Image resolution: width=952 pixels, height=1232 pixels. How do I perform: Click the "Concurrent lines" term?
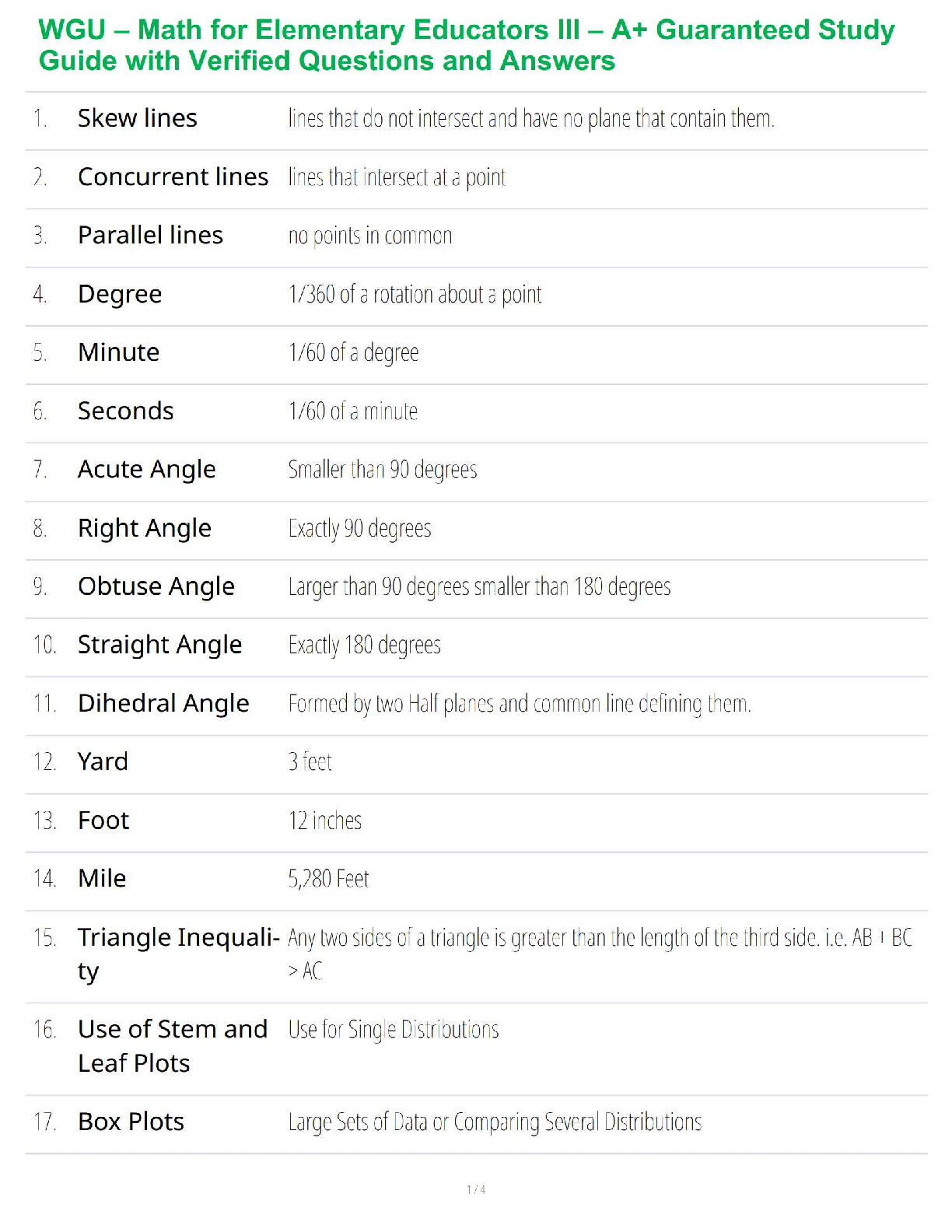click(173, 177)
